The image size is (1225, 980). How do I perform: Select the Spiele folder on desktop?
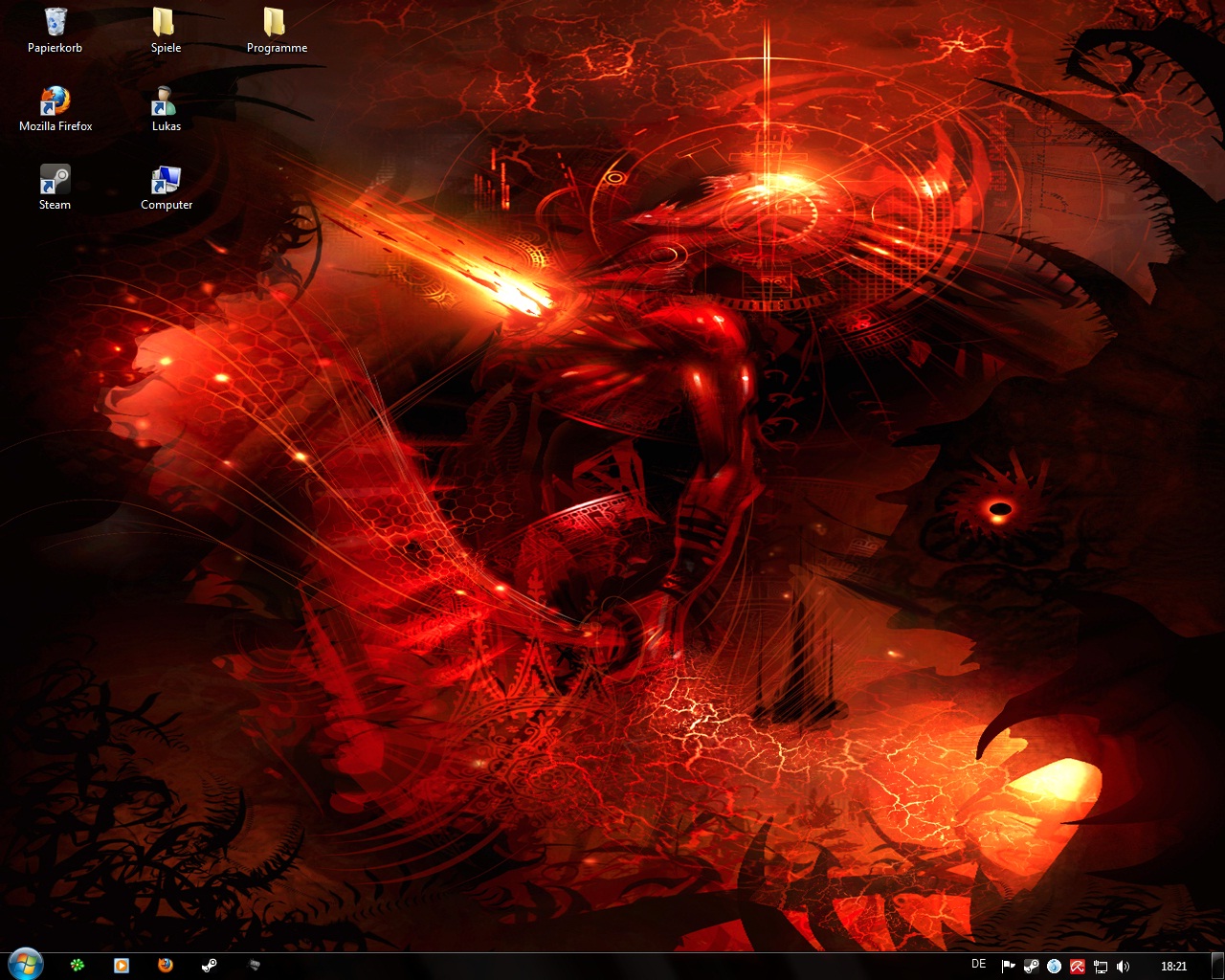click(166, 30)
